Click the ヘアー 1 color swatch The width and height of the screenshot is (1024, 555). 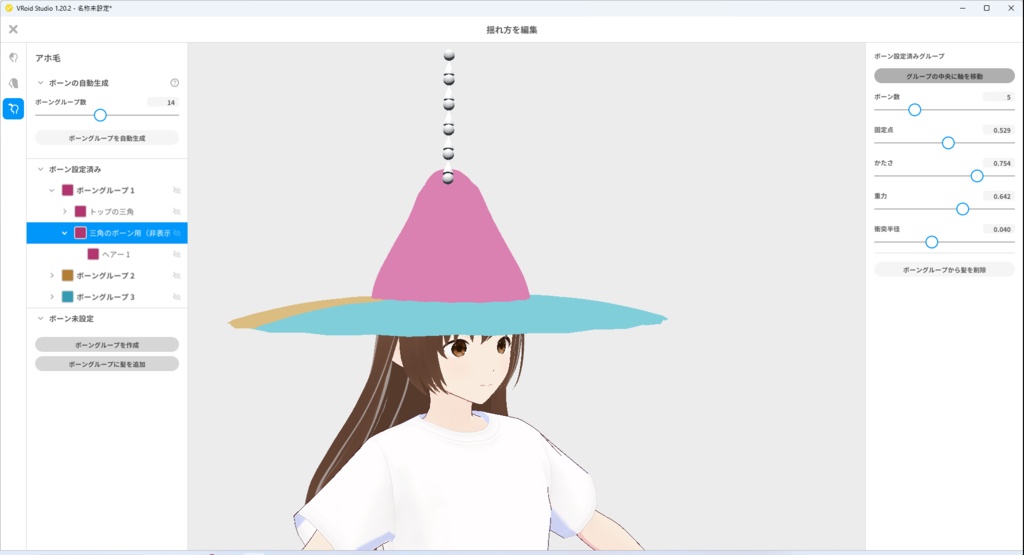coord(93,254)
